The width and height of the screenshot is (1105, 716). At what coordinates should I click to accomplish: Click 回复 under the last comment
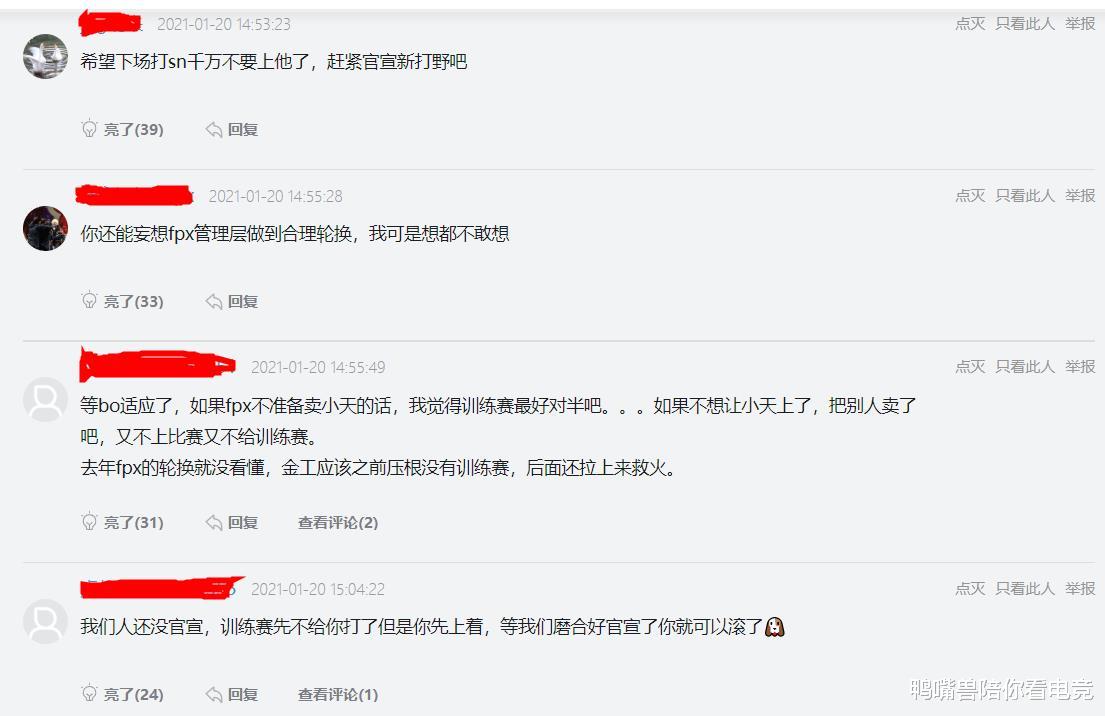[232, 694]
